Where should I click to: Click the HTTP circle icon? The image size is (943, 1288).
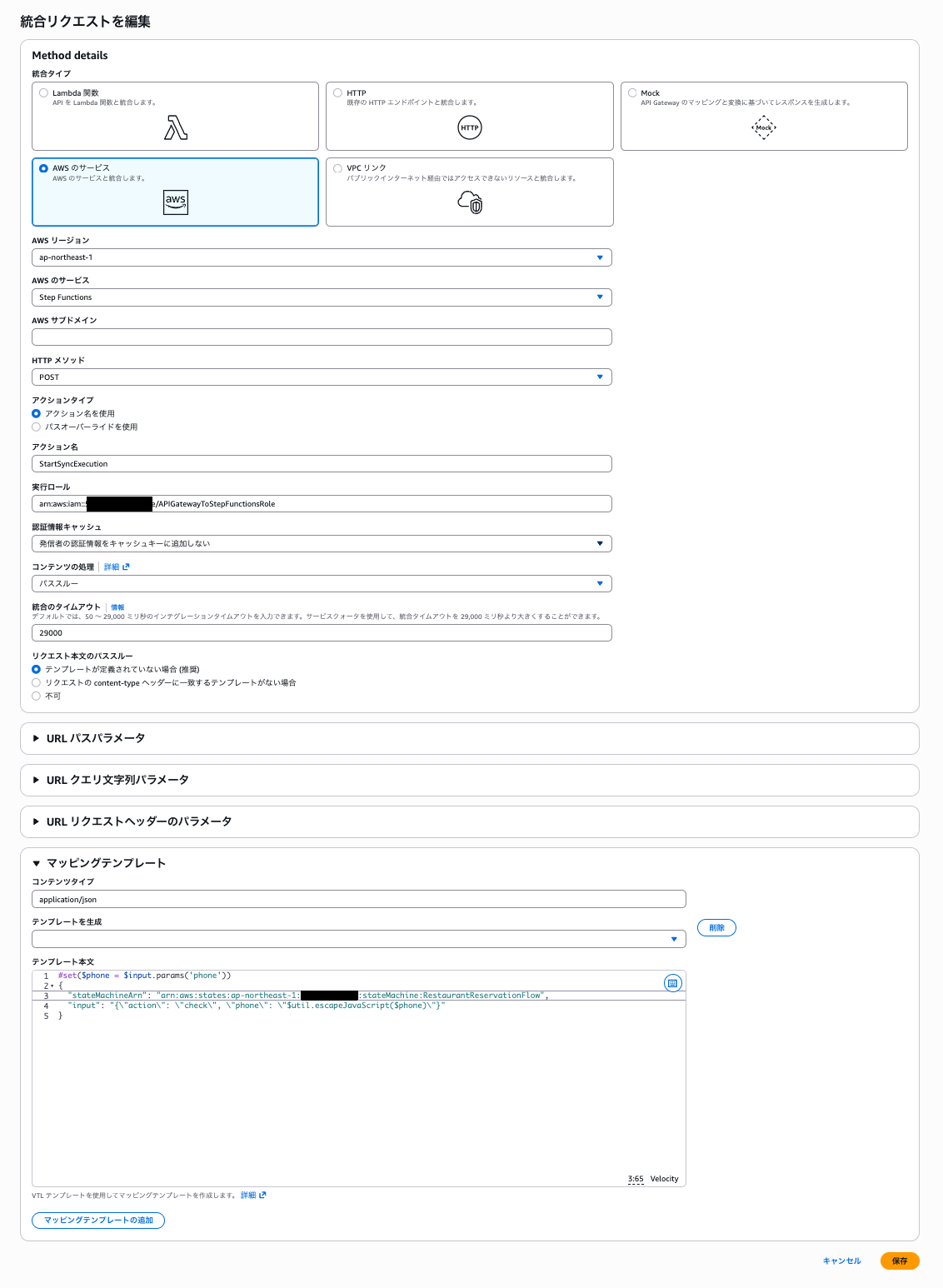[x=470, y=127]
